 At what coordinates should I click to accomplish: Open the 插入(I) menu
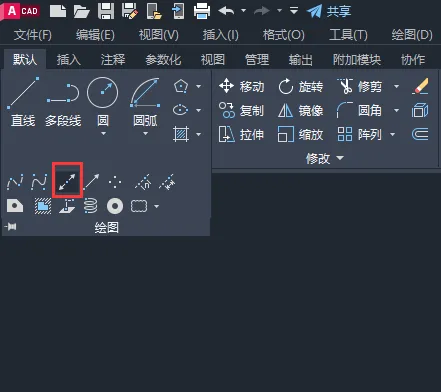coord(220,35)
